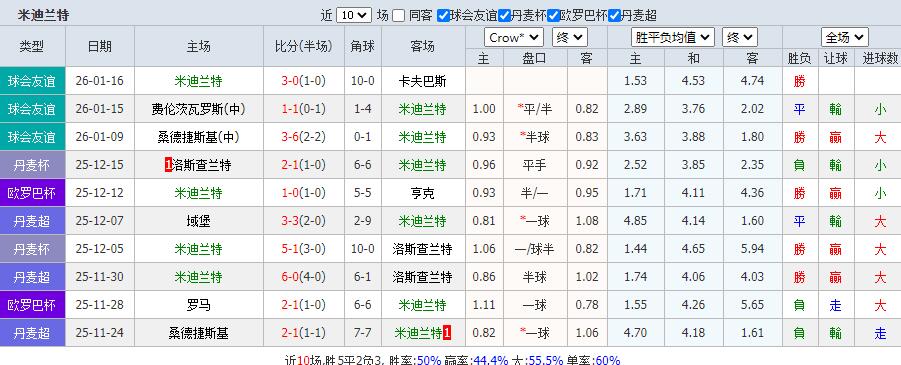Click the 4.85 home odds value
Screen dimensions: 901x365
click(x=636, y=221)
